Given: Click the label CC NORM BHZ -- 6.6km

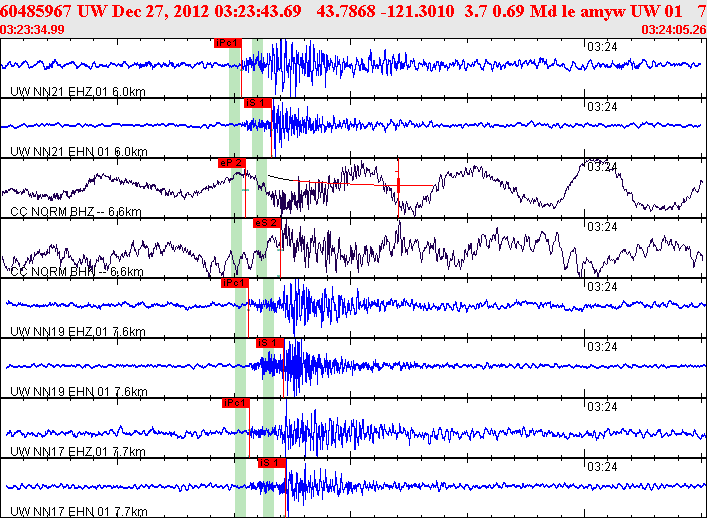Looking at the screenshot, I should click(x=76, y=212).
